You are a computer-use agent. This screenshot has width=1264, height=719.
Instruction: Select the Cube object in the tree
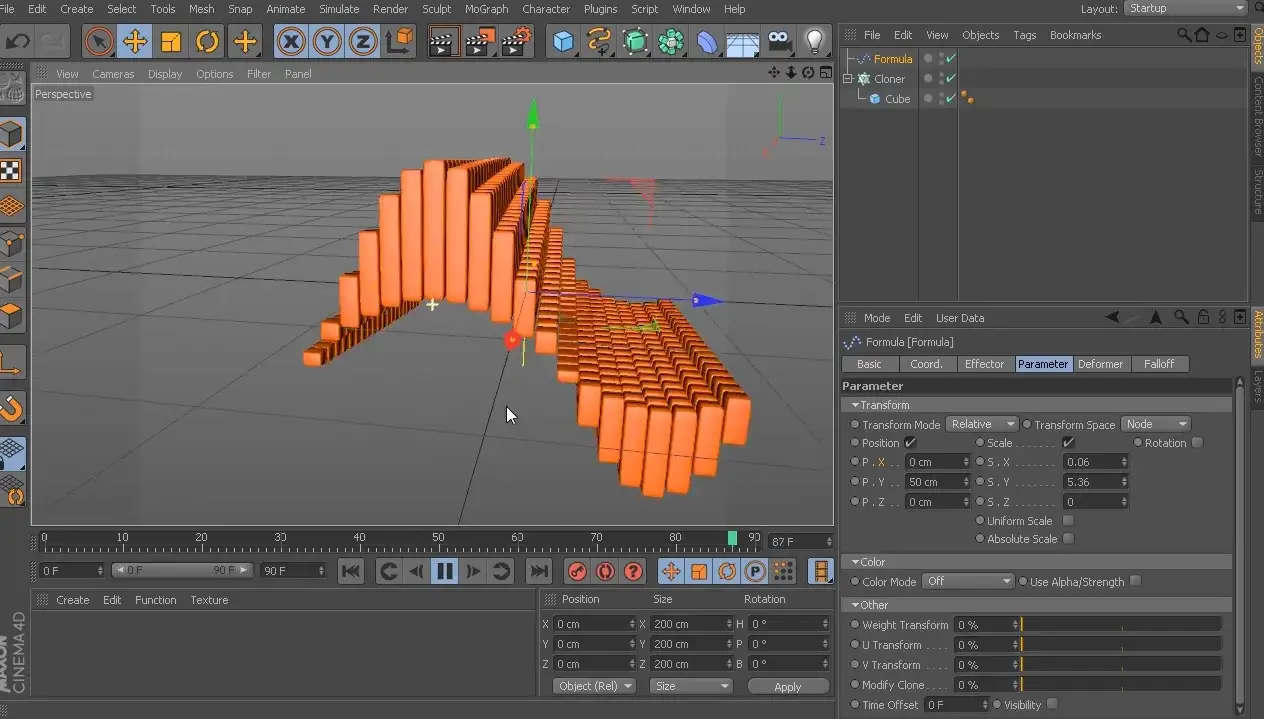tap(897, 99)
